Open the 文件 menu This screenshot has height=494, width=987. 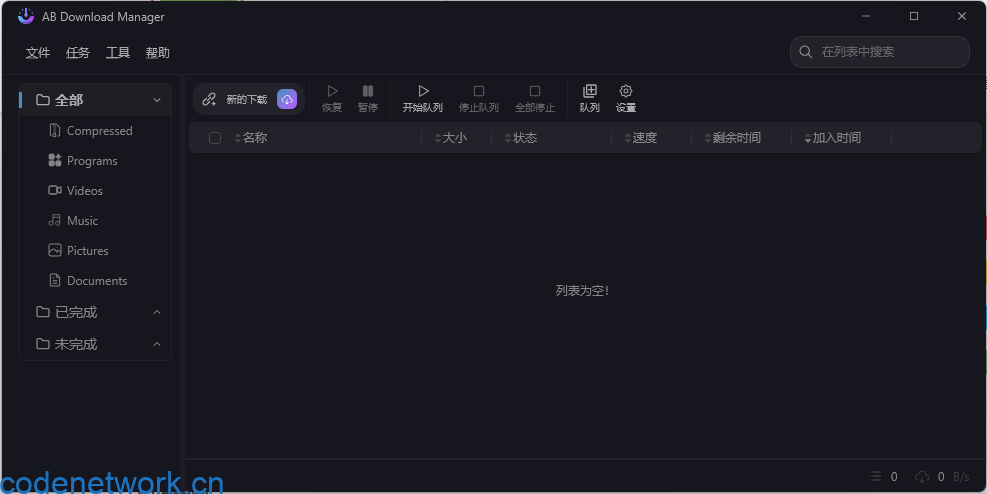click(38, 53)
